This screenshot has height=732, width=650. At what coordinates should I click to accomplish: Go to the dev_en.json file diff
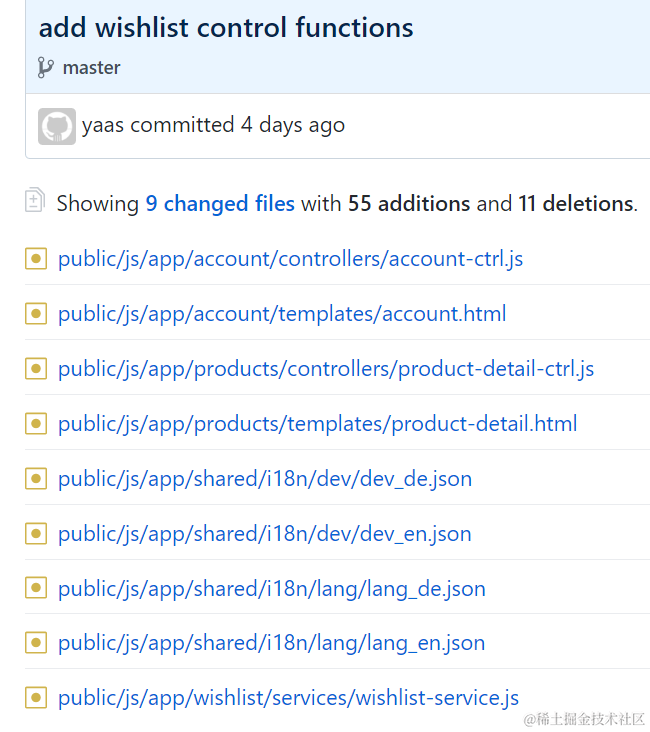[264, 534]
